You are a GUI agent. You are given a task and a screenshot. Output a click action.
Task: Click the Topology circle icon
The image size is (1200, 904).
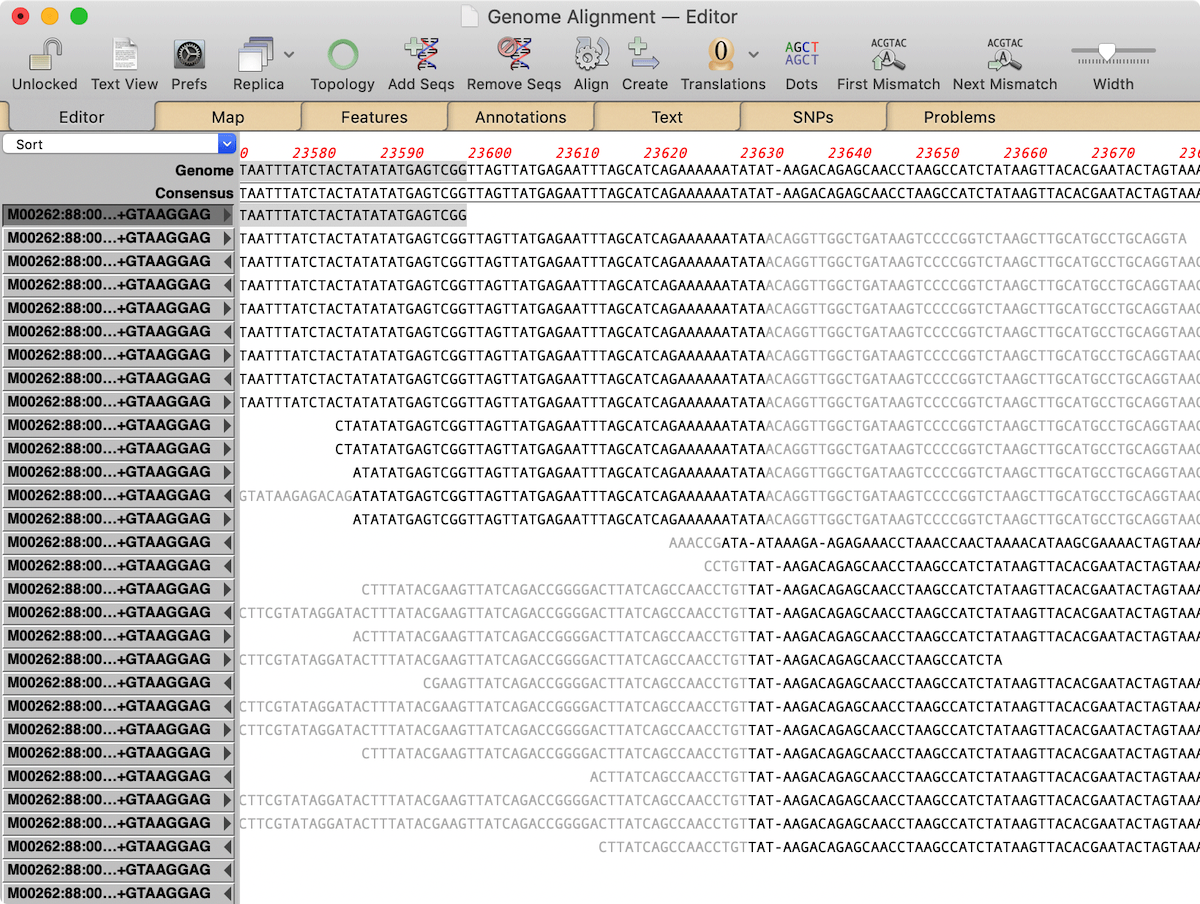342,54
